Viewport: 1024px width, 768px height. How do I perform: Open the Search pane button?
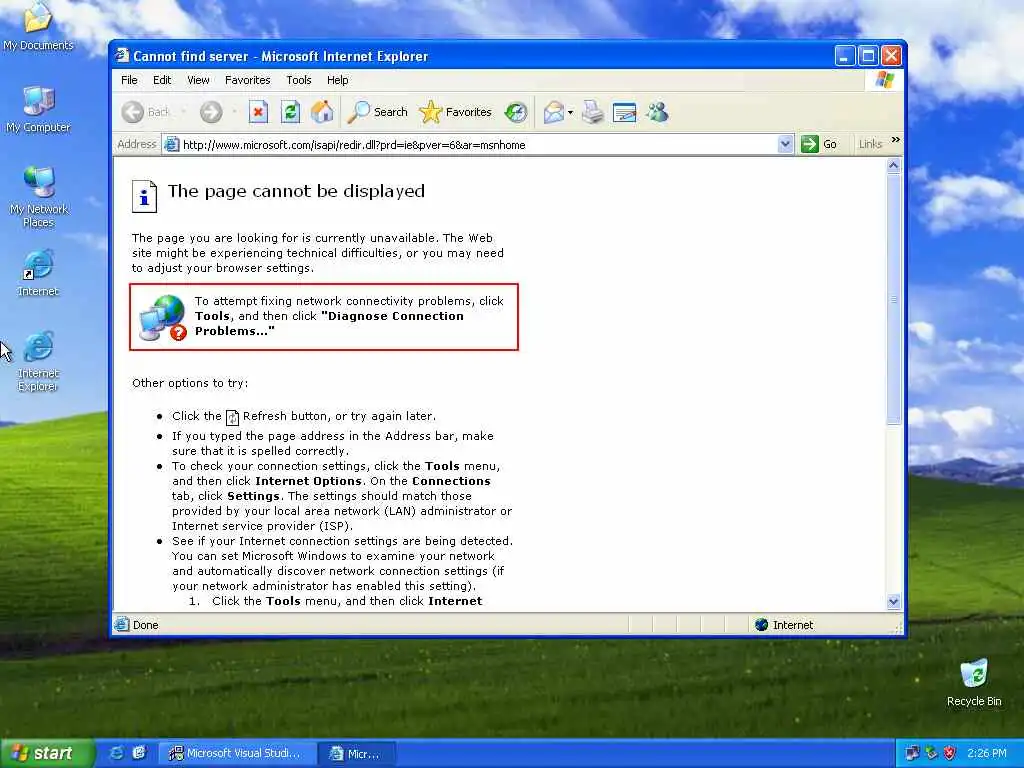(377, 112)
